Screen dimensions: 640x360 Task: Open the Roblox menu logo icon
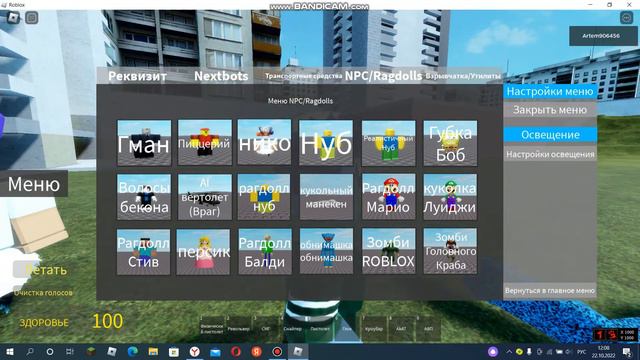pyautogui.click(x=13, y=18)
